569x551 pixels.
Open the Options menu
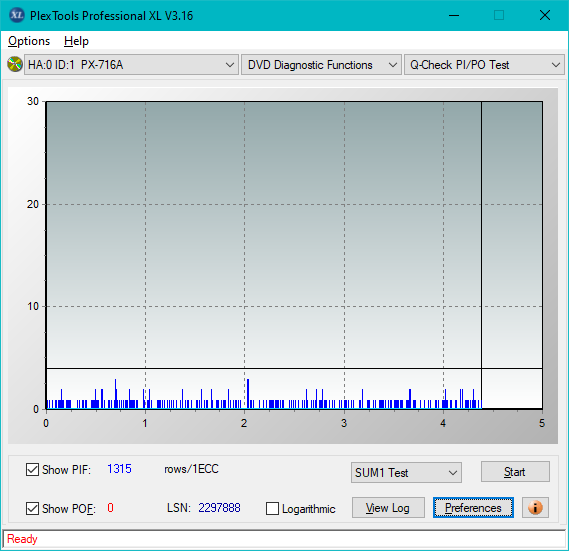click(x=29, y=41)
